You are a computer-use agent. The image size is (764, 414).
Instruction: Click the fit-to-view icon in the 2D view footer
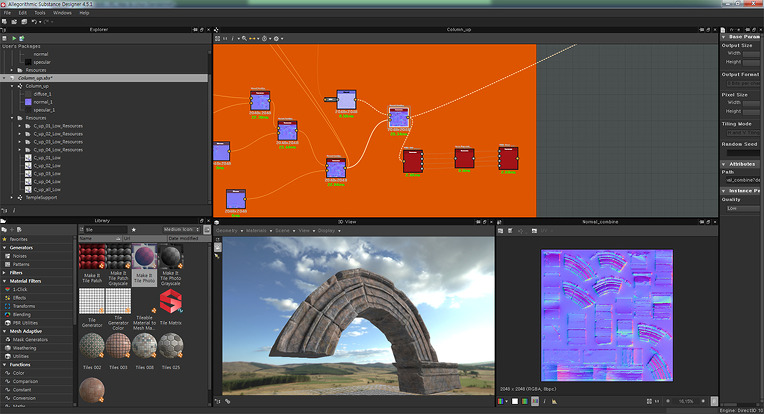tap(649, 401)
